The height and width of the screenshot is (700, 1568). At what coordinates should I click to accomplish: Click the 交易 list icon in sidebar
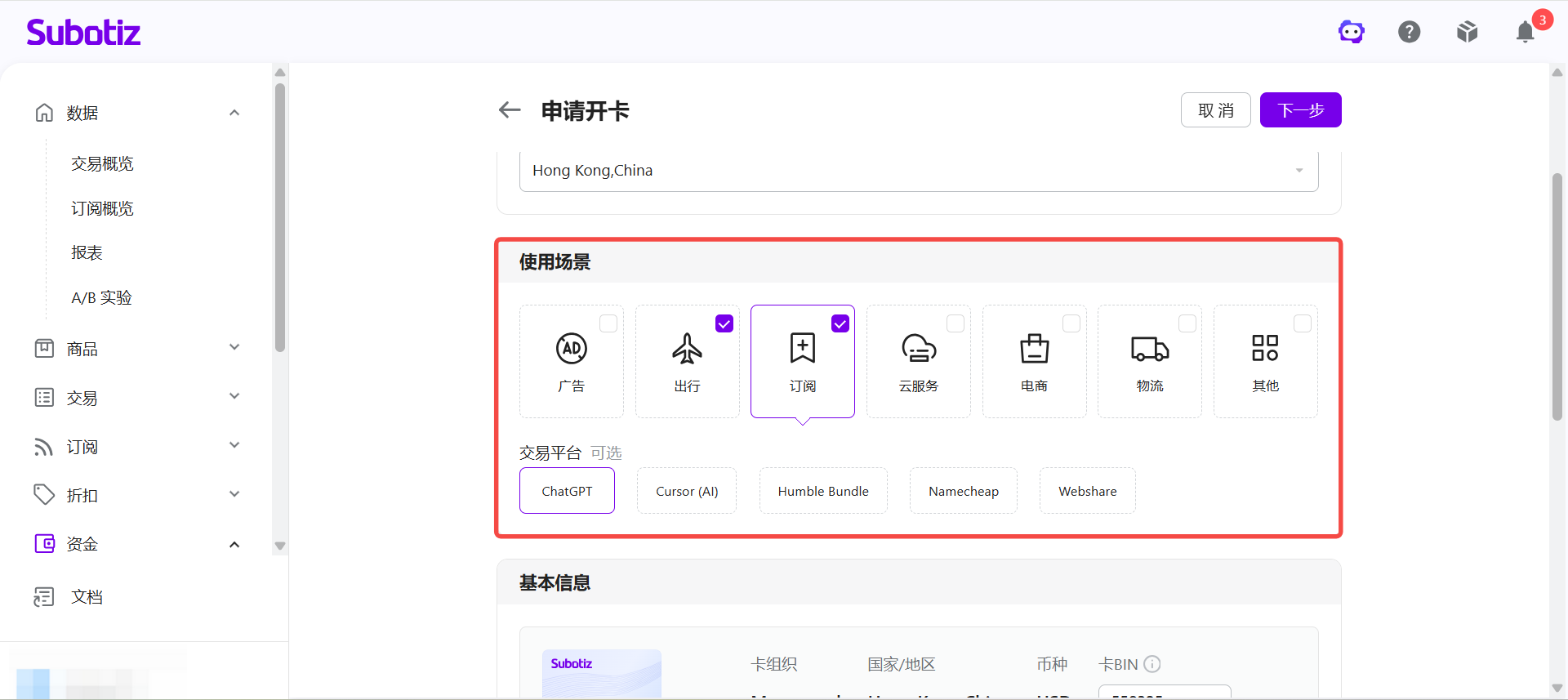click(44, 398)
